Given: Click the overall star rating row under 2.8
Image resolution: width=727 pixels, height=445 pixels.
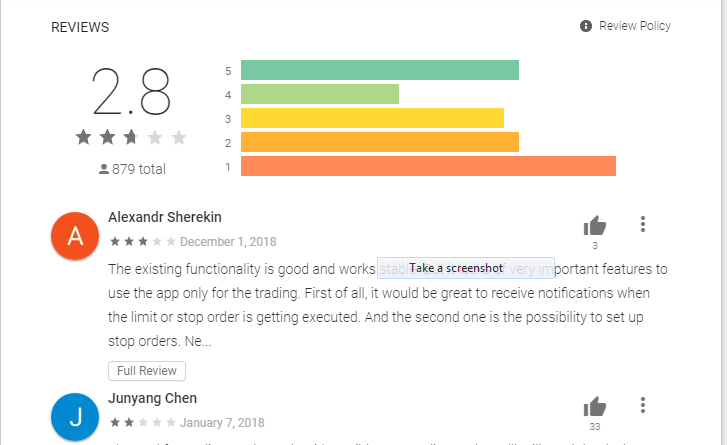Looking at the screenshot, I should tap(131, 137).
